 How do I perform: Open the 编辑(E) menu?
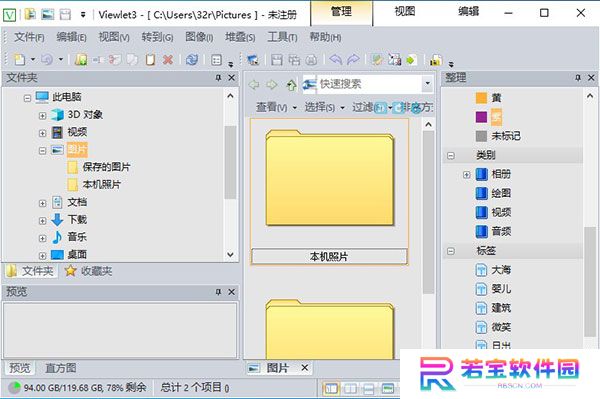71,37
